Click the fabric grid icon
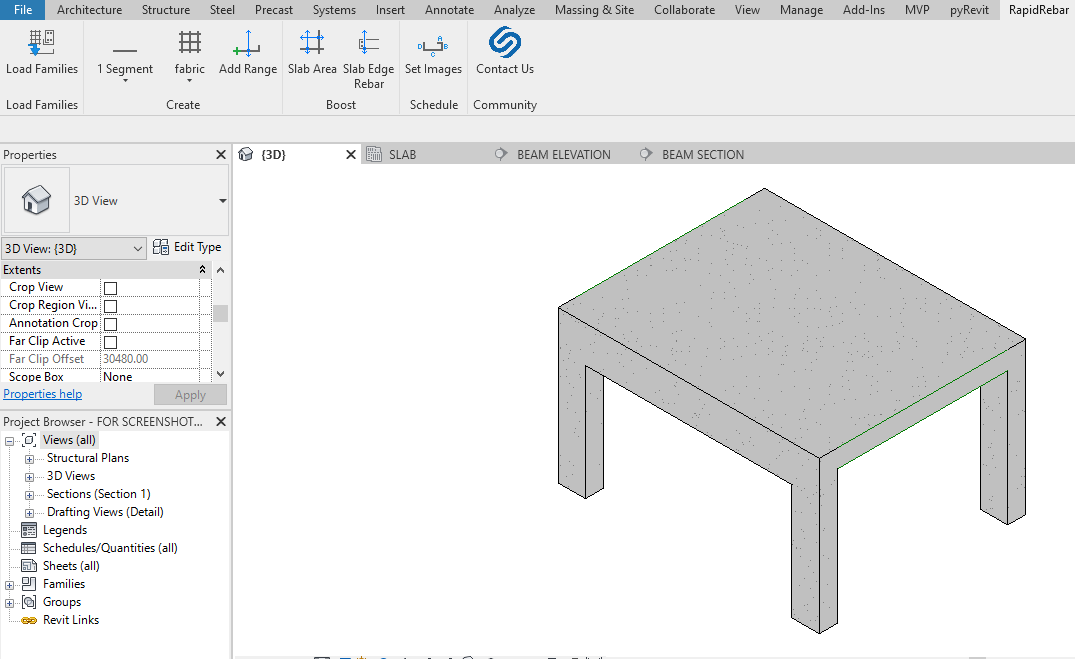Image resolution: width=1075 pixels, height=659 pixels. [189, 43]
